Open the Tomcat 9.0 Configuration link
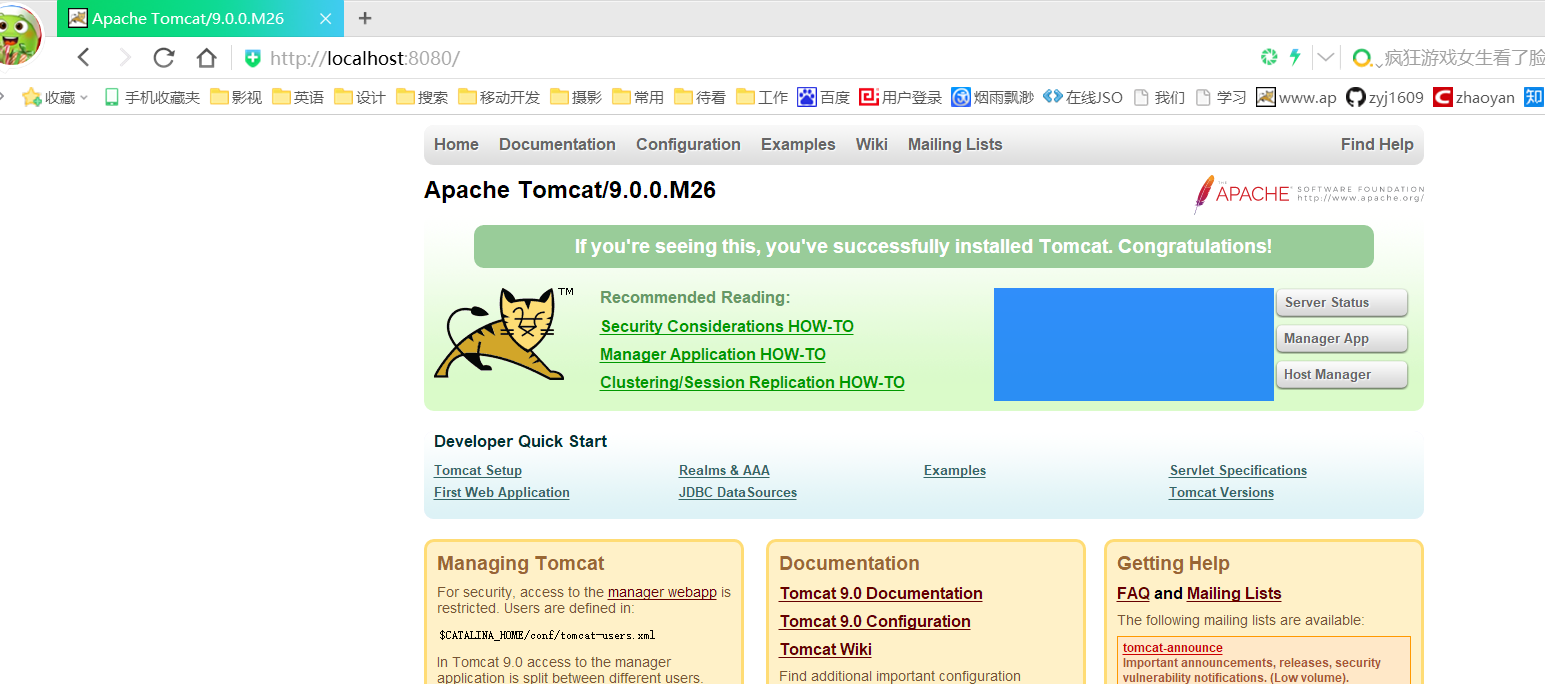The image size is (1545, 684). tap(875, 621)
